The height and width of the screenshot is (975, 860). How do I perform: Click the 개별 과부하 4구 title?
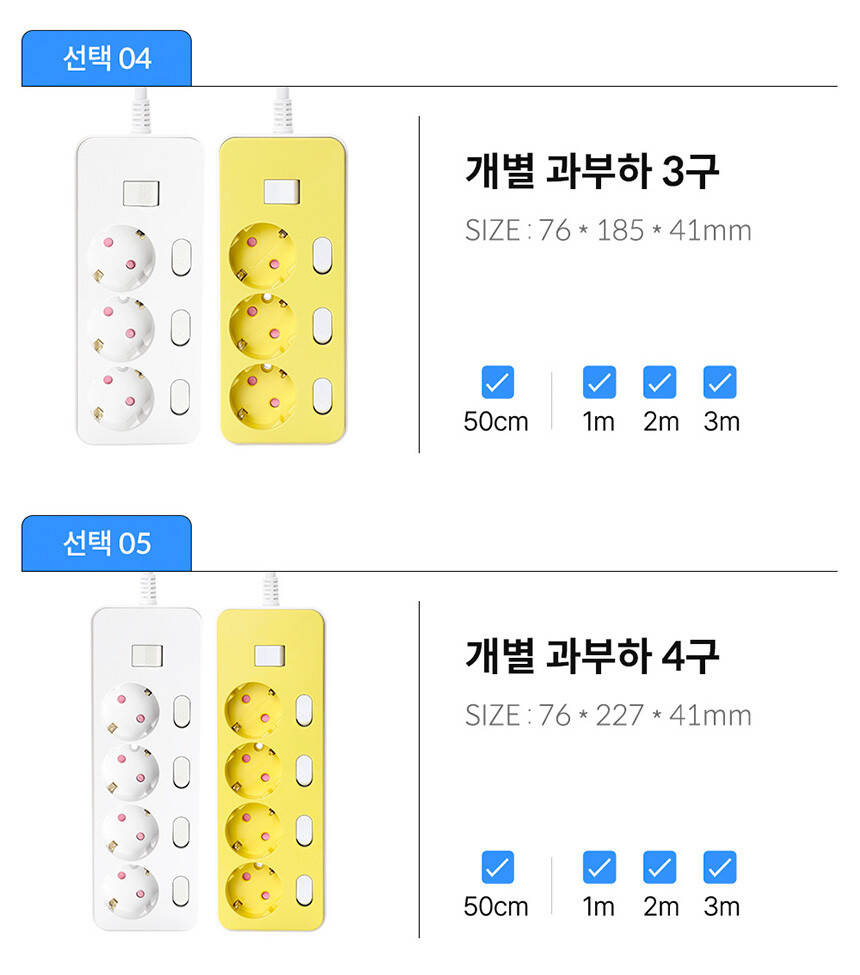point(592,657)
